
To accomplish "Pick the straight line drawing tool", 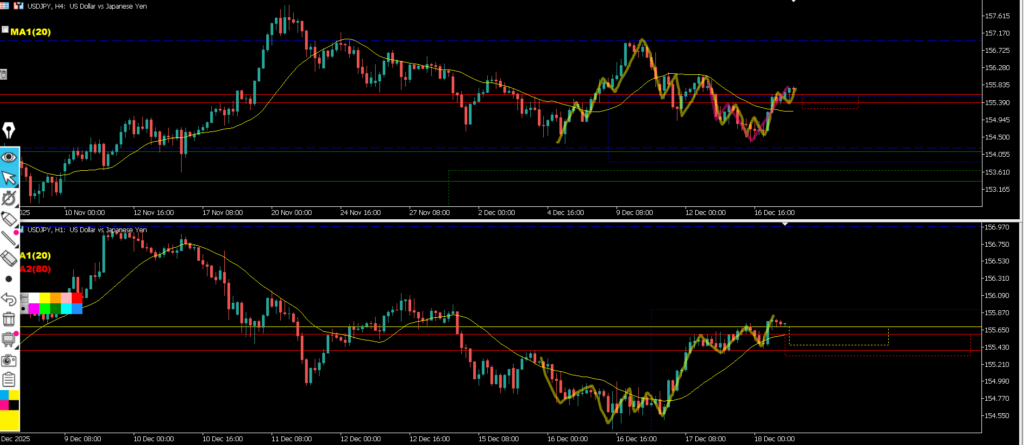I will [10, 238].
